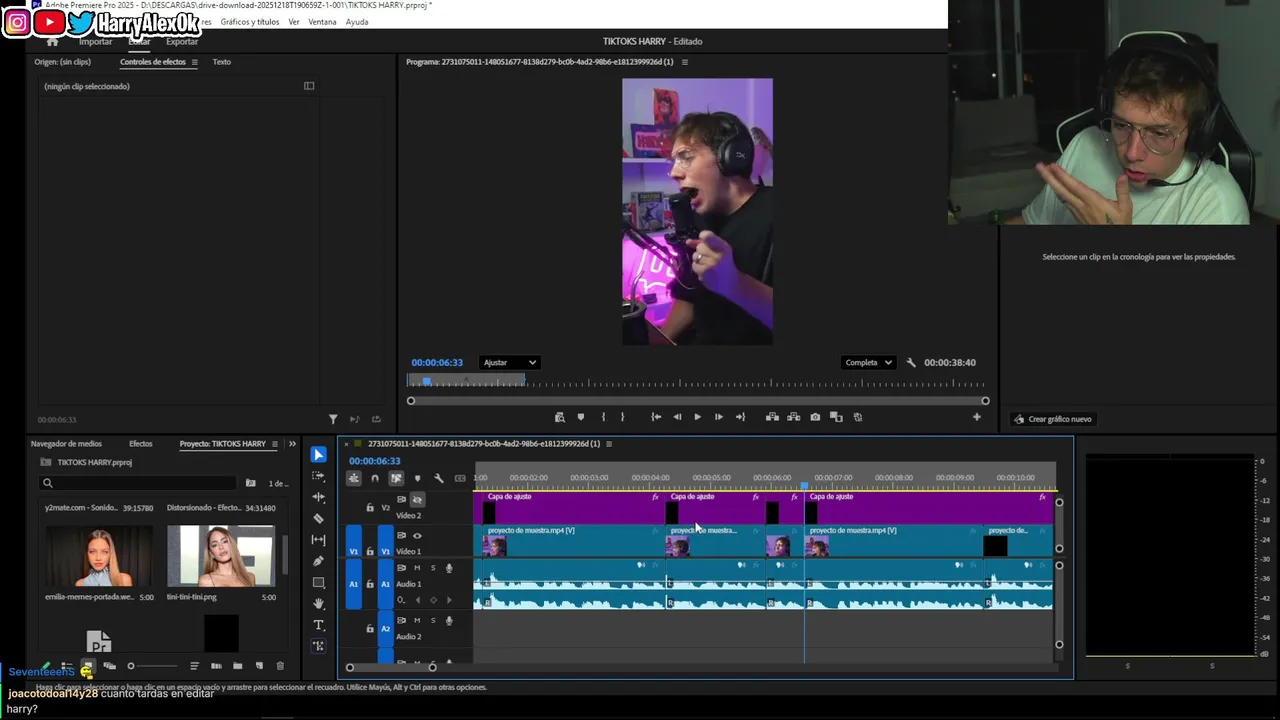Open the Ventana menu

tap(322, 22)
